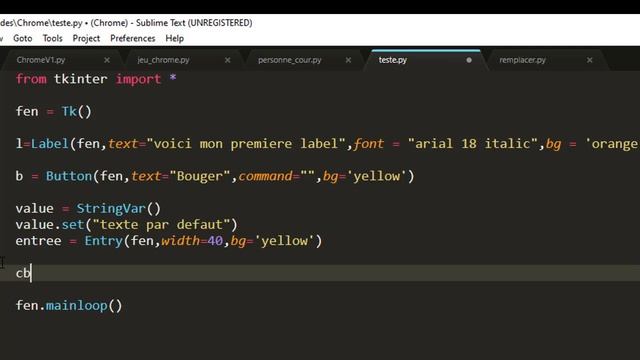Click the 'command' parameter name
The image size is (640, 360).
(x=266, y=176)
